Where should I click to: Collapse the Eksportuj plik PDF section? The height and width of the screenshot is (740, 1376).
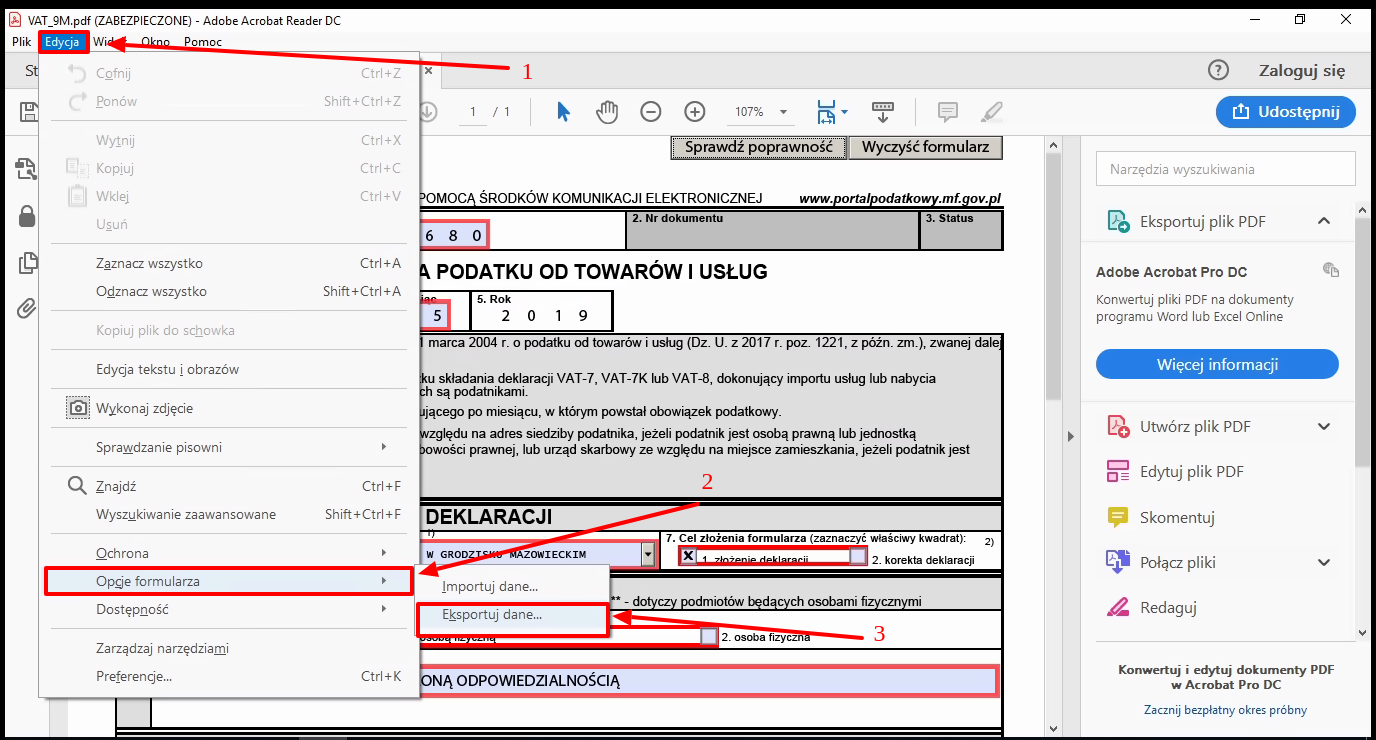[x=1324, y=221]
